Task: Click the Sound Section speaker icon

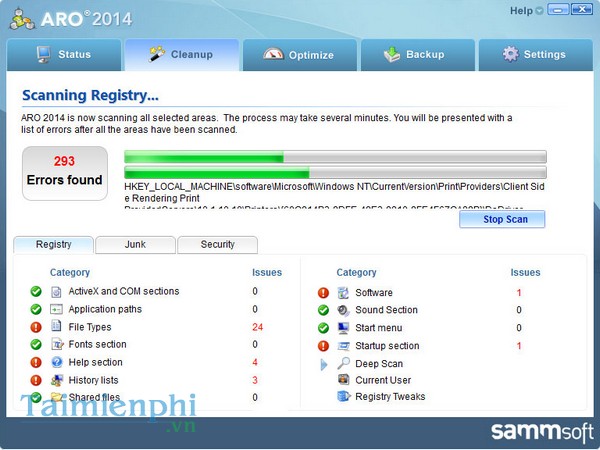Action: 343,311
